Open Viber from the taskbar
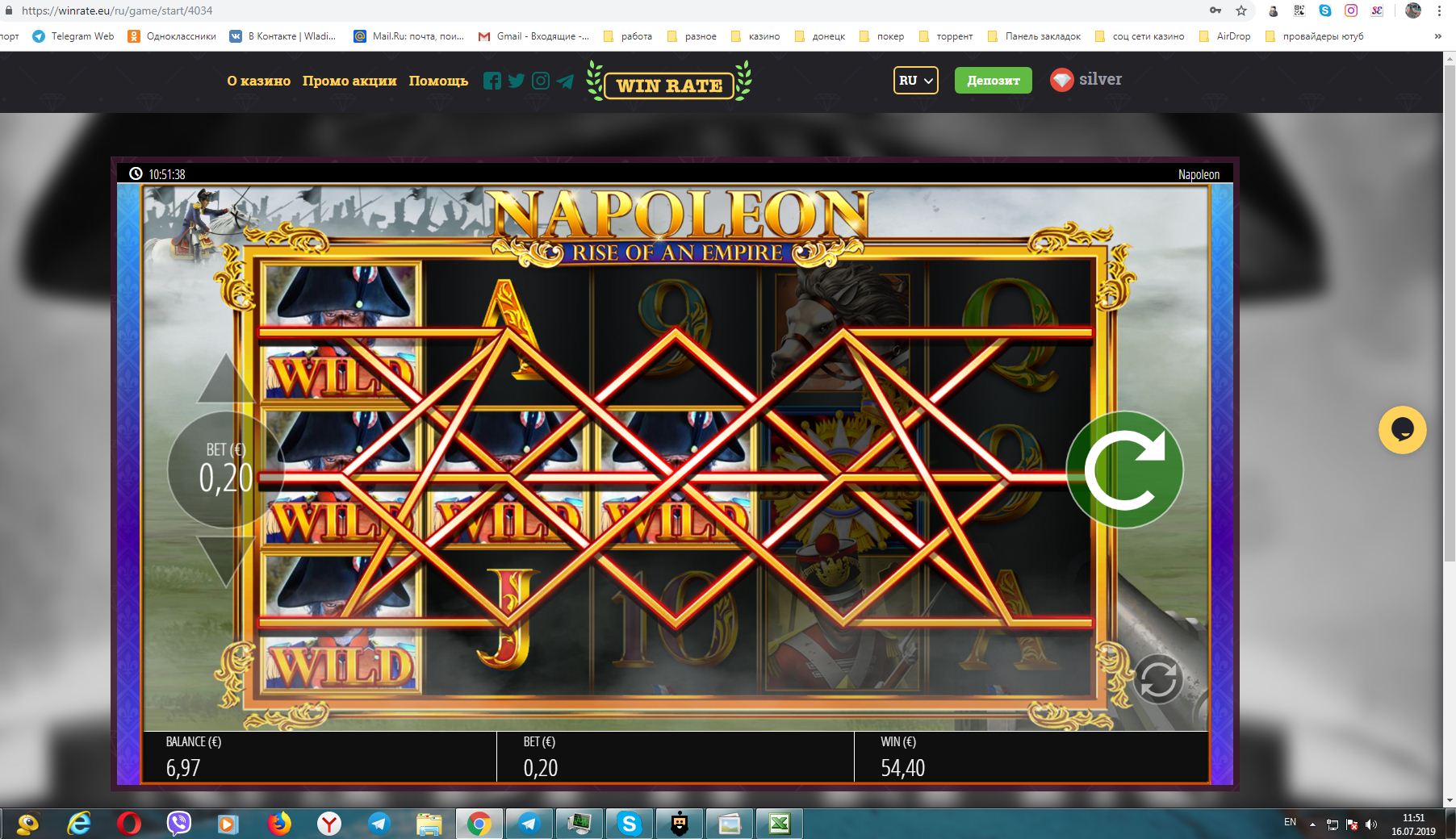 (178, 824)
